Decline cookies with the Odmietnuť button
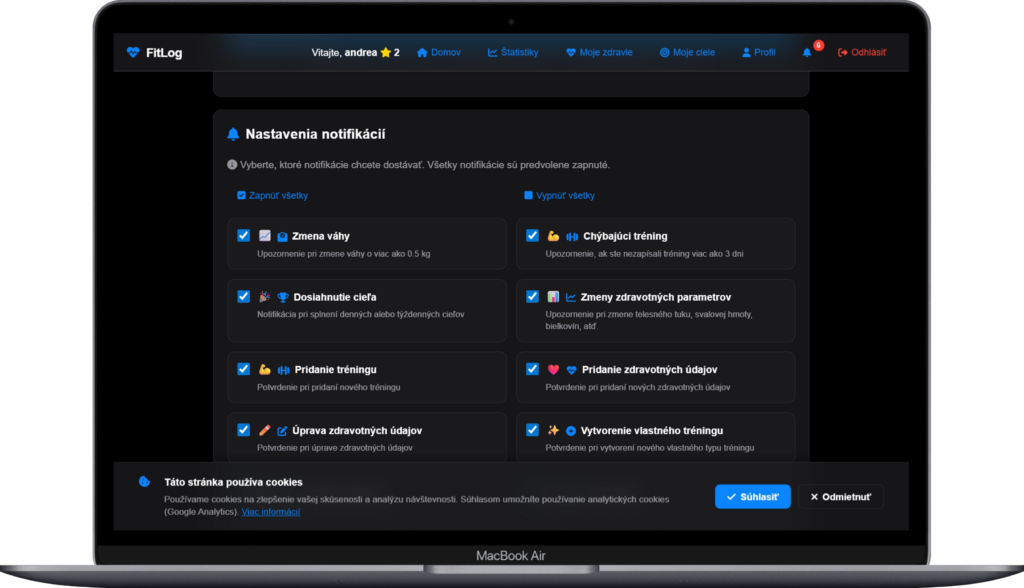Image resolution: width=1024 pixels, height=588 pixels. point(840,496)
